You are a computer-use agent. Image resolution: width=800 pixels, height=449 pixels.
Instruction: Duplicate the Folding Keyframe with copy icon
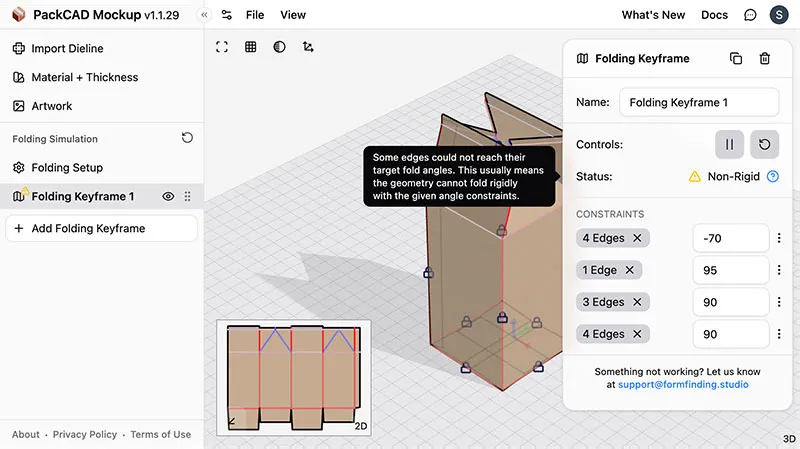point(736,59)
